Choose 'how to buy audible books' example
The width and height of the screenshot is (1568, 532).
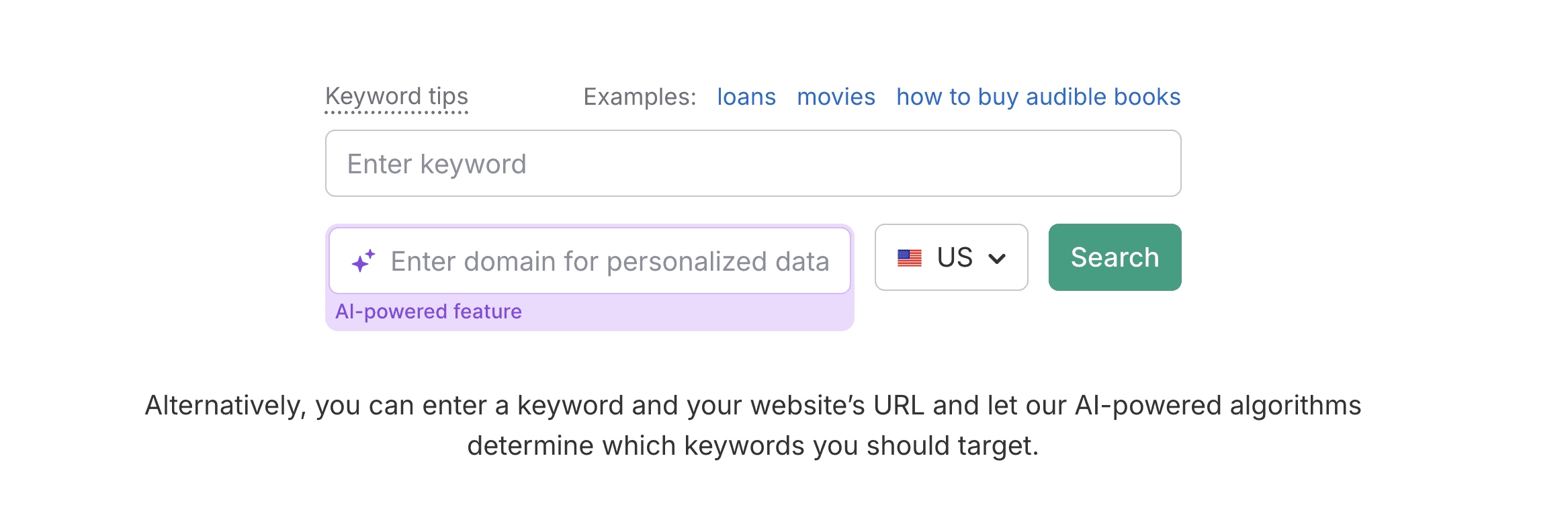(1039, 97)
